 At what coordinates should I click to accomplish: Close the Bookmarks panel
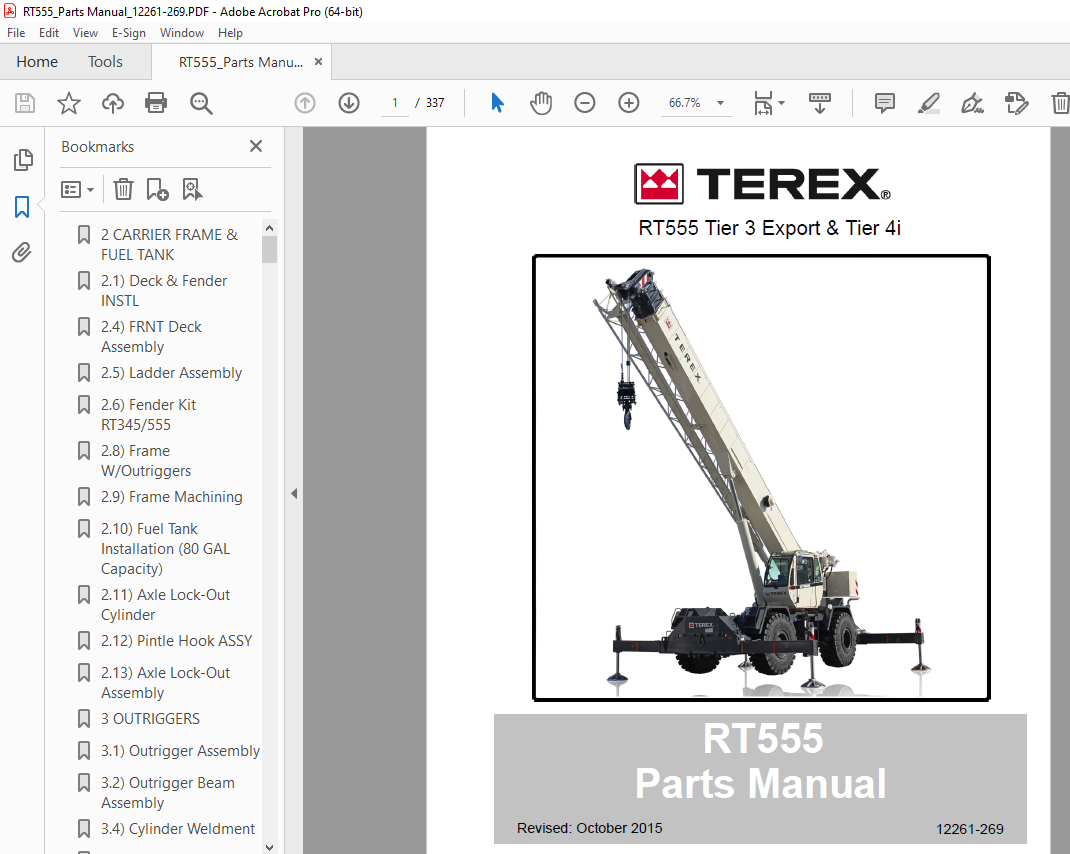coord(256,146)
